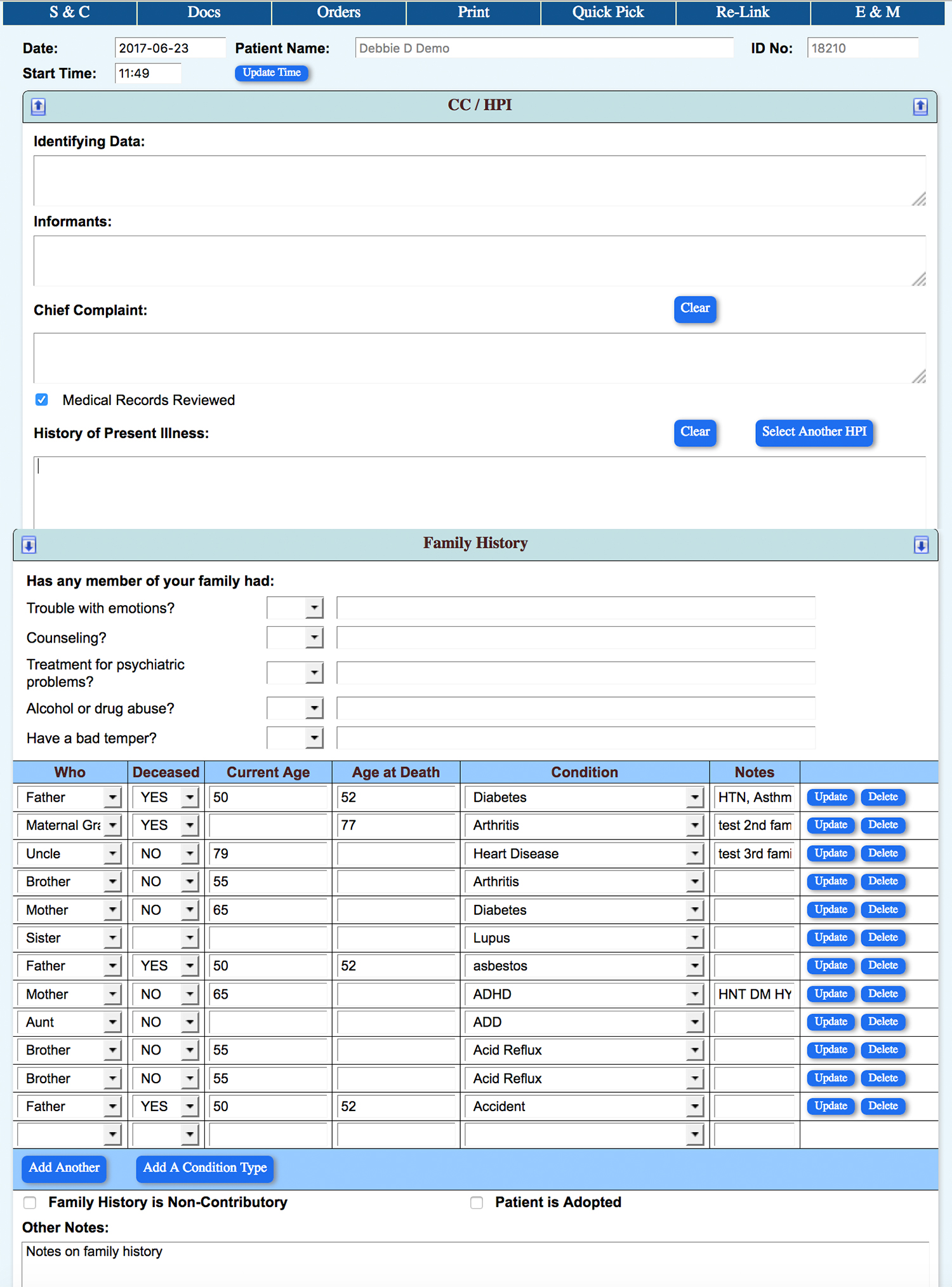The height and width of the screenshot is (1287, 952).
Task: Click the History of Present Illness text area
Action: (480, 492)
